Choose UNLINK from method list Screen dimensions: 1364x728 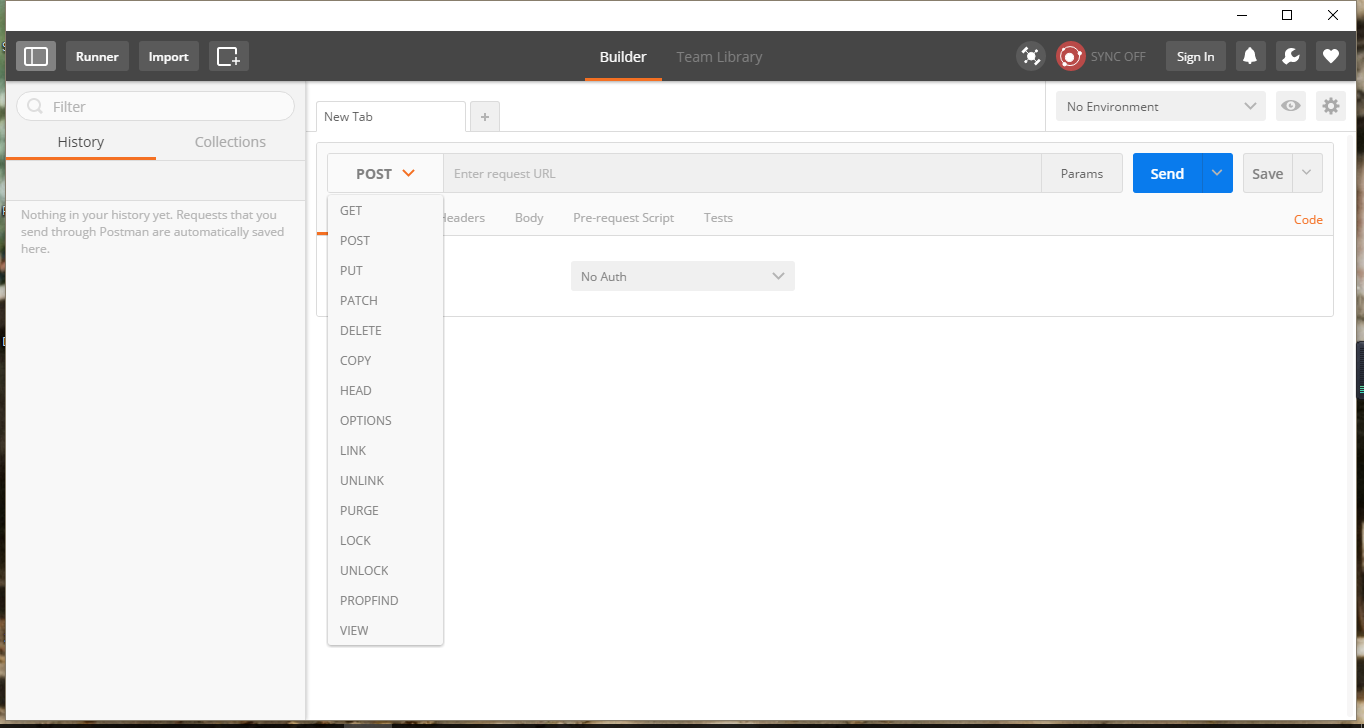pos(385,481)
